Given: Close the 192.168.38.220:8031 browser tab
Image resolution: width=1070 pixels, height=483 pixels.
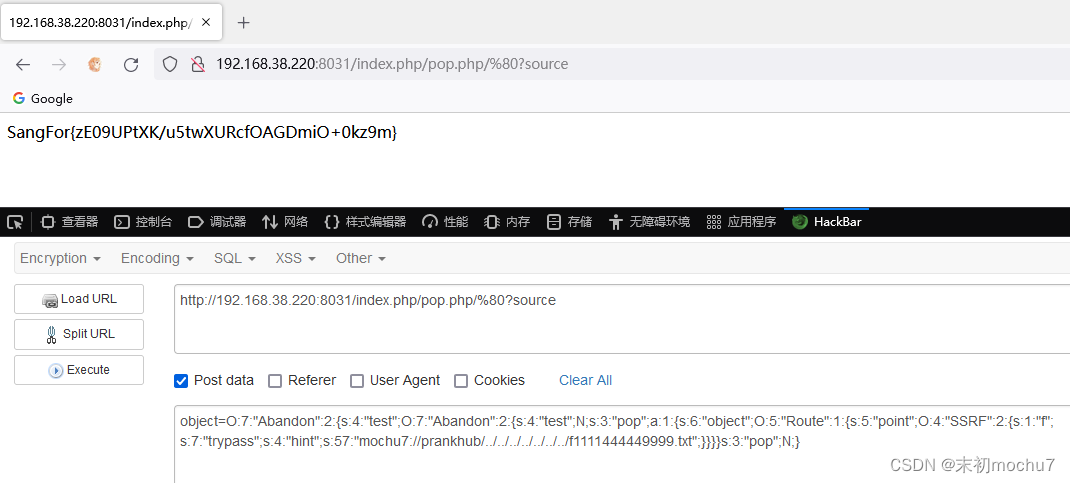Looking at the screenshot, I should click(206, 22).
